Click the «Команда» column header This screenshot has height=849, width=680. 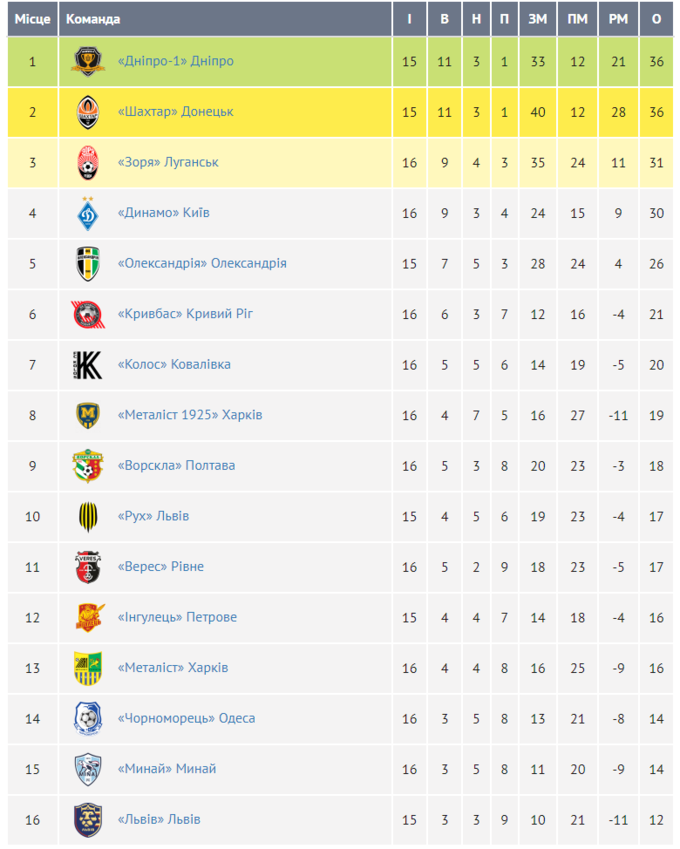point(93,19)
